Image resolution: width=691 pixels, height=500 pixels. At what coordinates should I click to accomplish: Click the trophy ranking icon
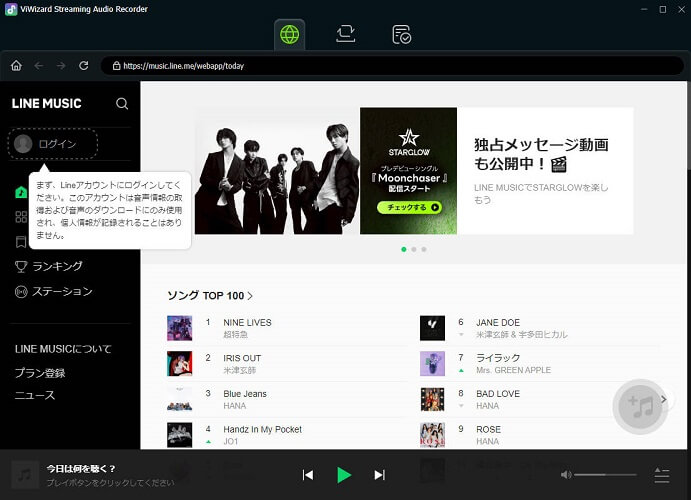click(x=21, y=267)
